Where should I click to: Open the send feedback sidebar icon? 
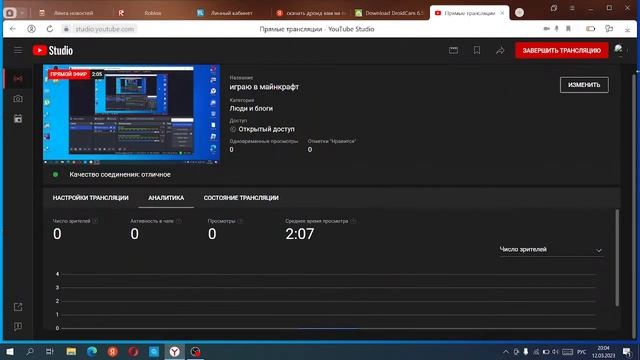(x=18, y=327)
